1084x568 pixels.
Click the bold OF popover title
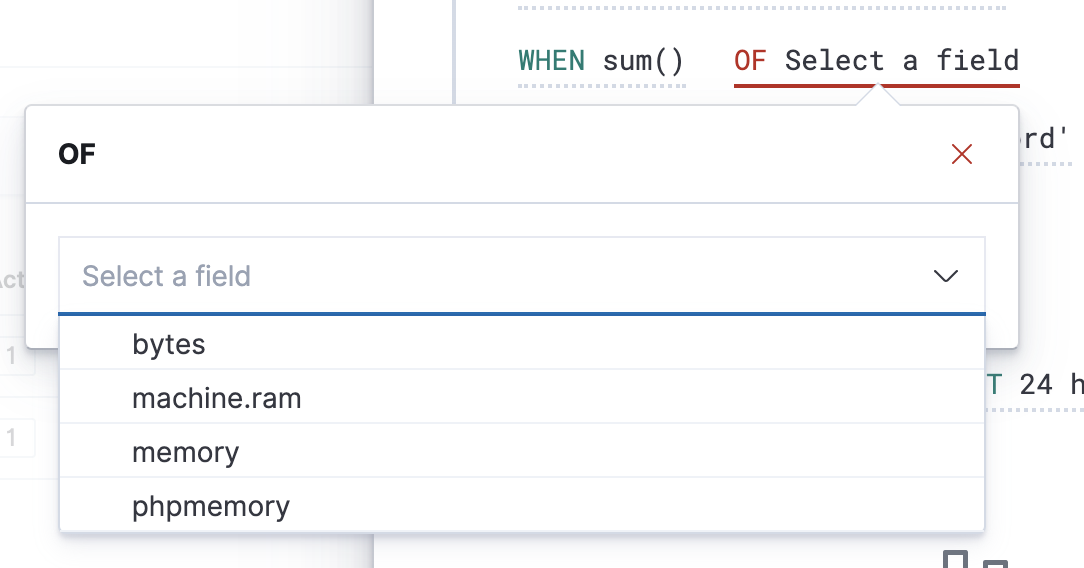point(77,155)
